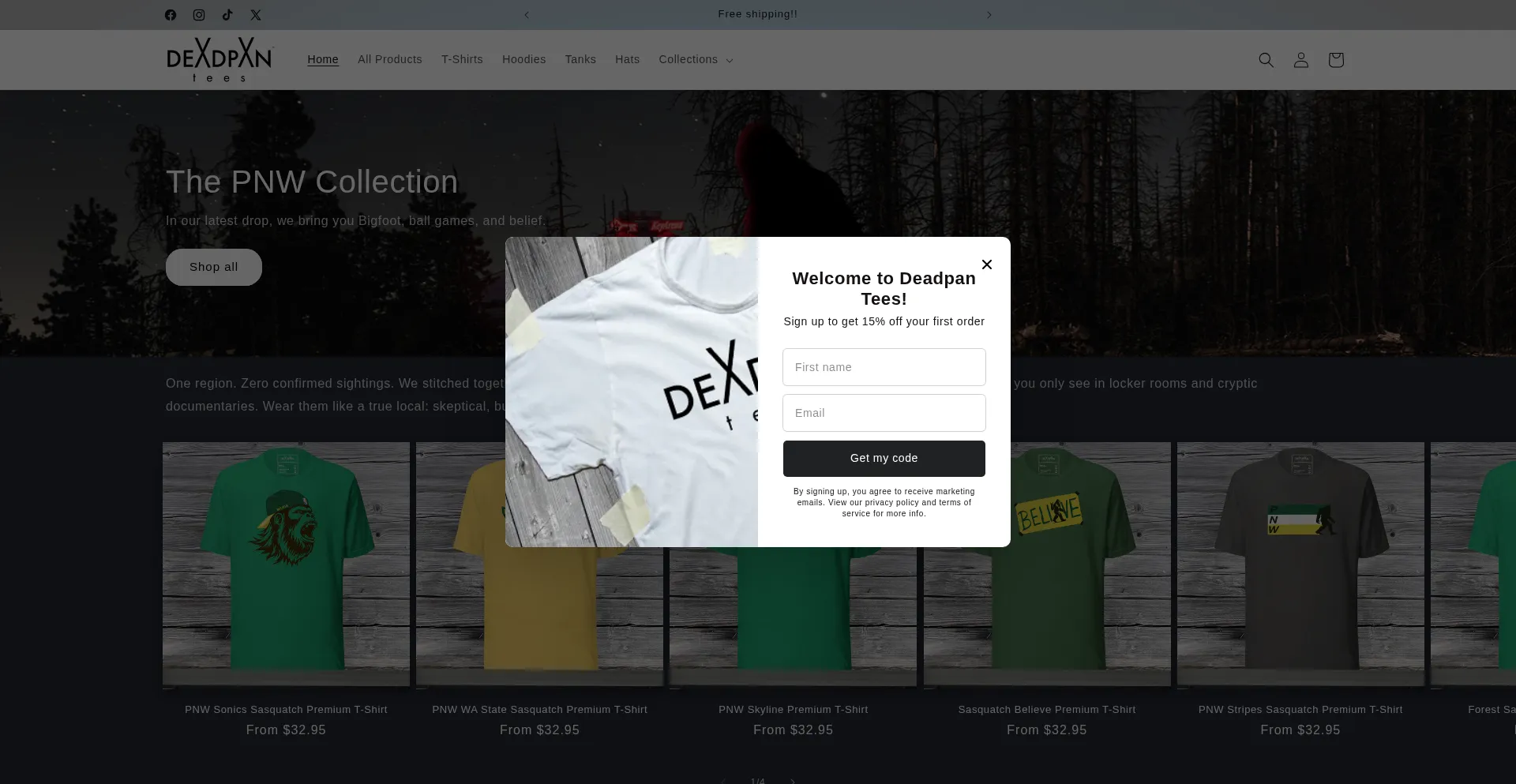Screen dimensions: 1516x784
Task: Click Get my code button
Action: [884, 459]
